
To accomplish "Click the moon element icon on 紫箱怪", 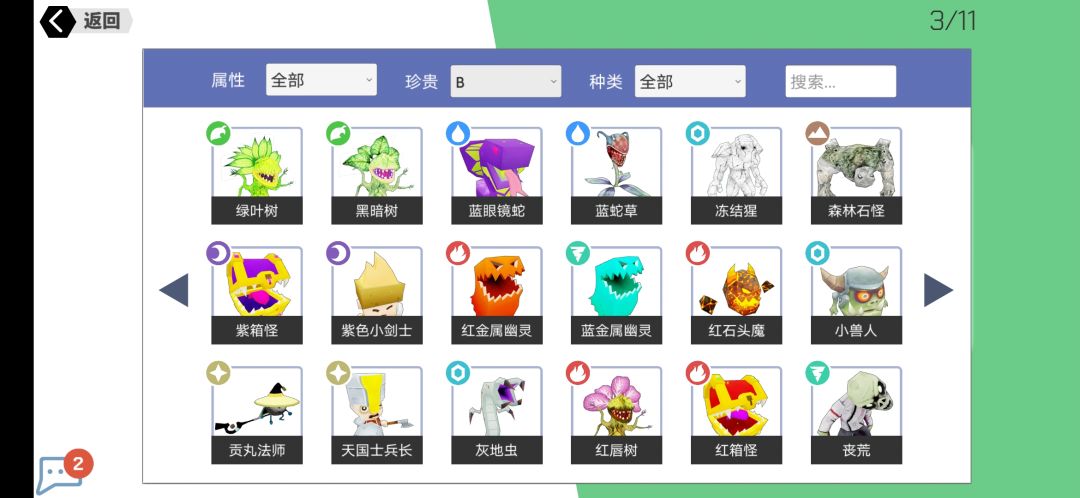I will pyautogui.click(x=218, y=253).
